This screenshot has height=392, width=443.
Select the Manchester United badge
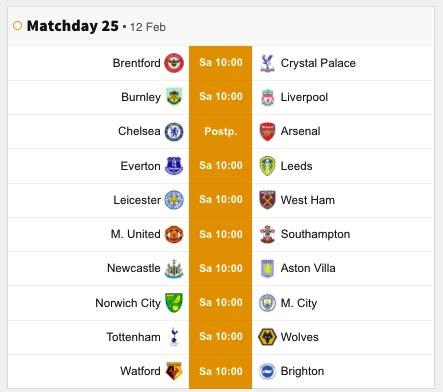coord(174,234)
